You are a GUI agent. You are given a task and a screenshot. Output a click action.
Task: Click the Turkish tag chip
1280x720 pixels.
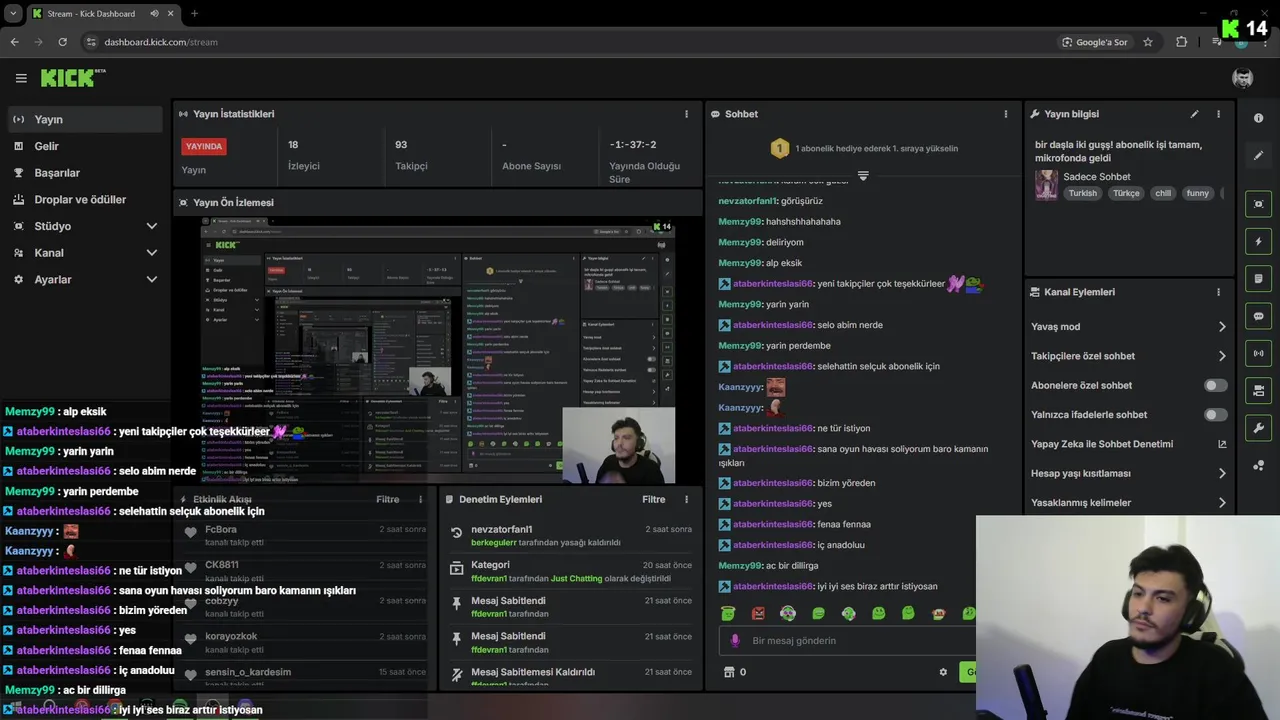click(1082, 193)
